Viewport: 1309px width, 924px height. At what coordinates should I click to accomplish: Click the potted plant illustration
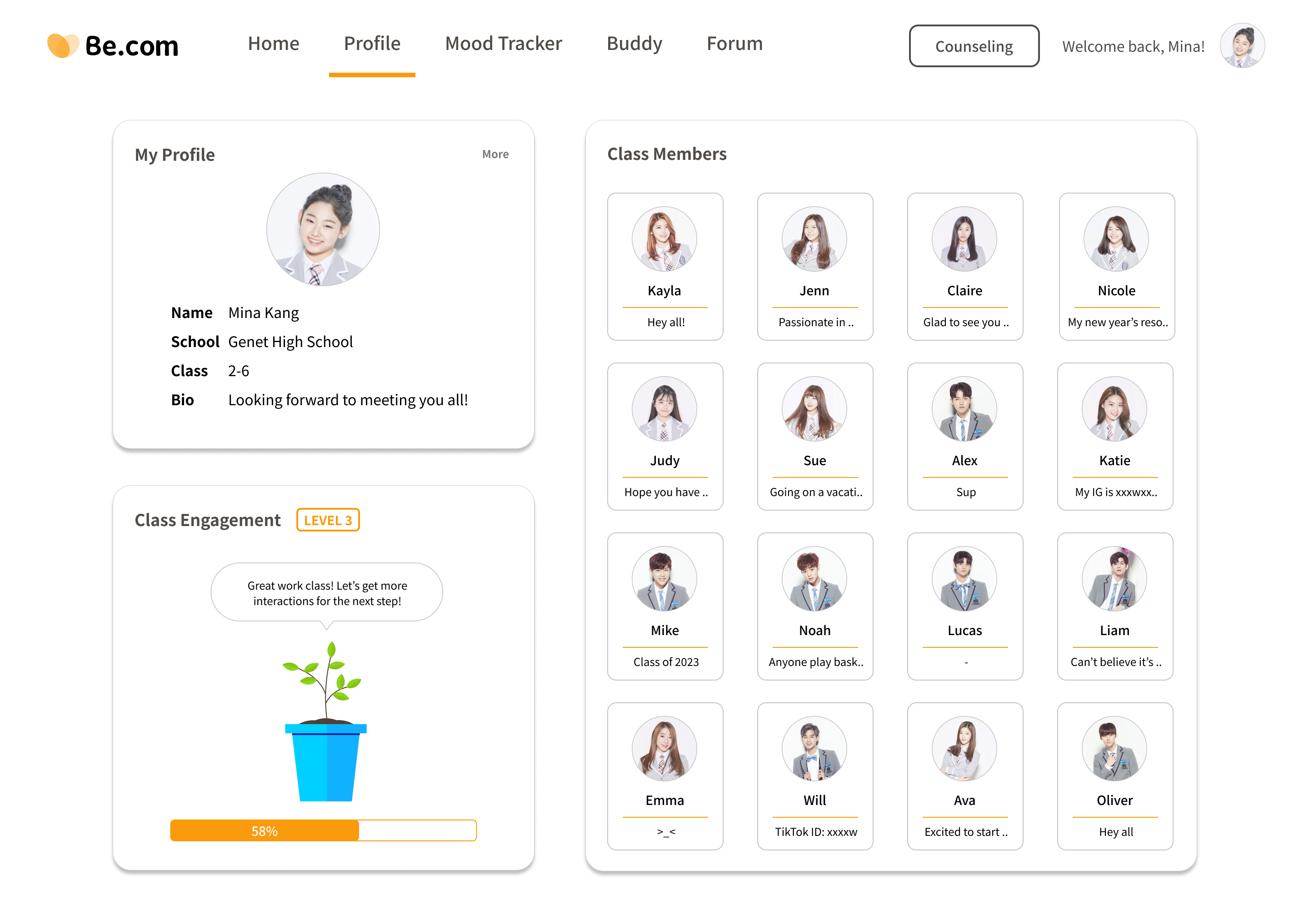pos(325,722)
